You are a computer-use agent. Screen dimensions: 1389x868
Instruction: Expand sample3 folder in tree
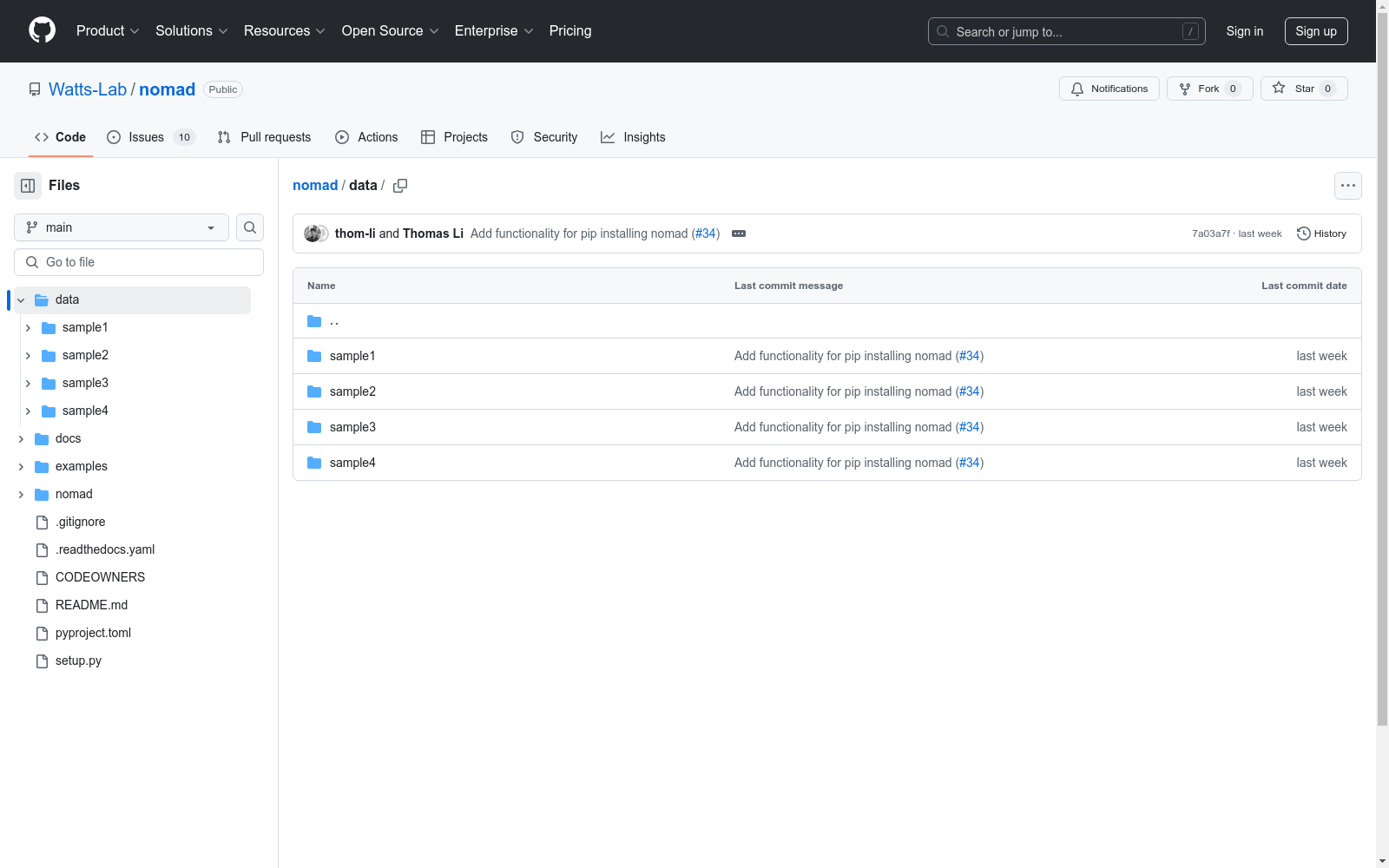28,384
